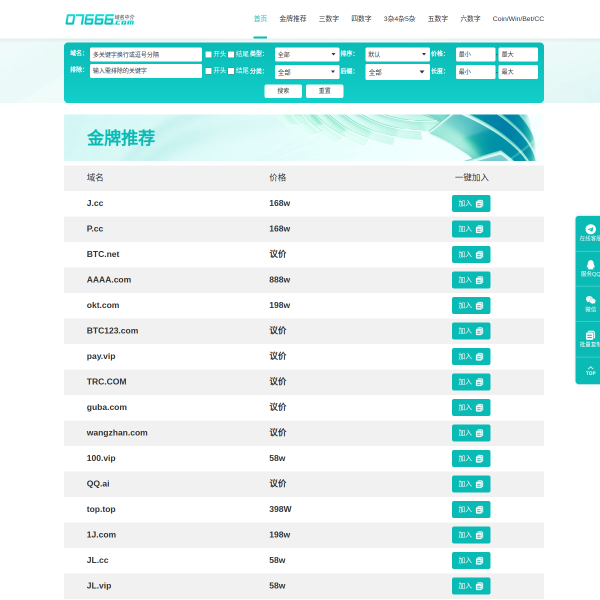Click the copy icon in BTC.net row
Viewport: 600px width, 600px height.
click(479, 255)
